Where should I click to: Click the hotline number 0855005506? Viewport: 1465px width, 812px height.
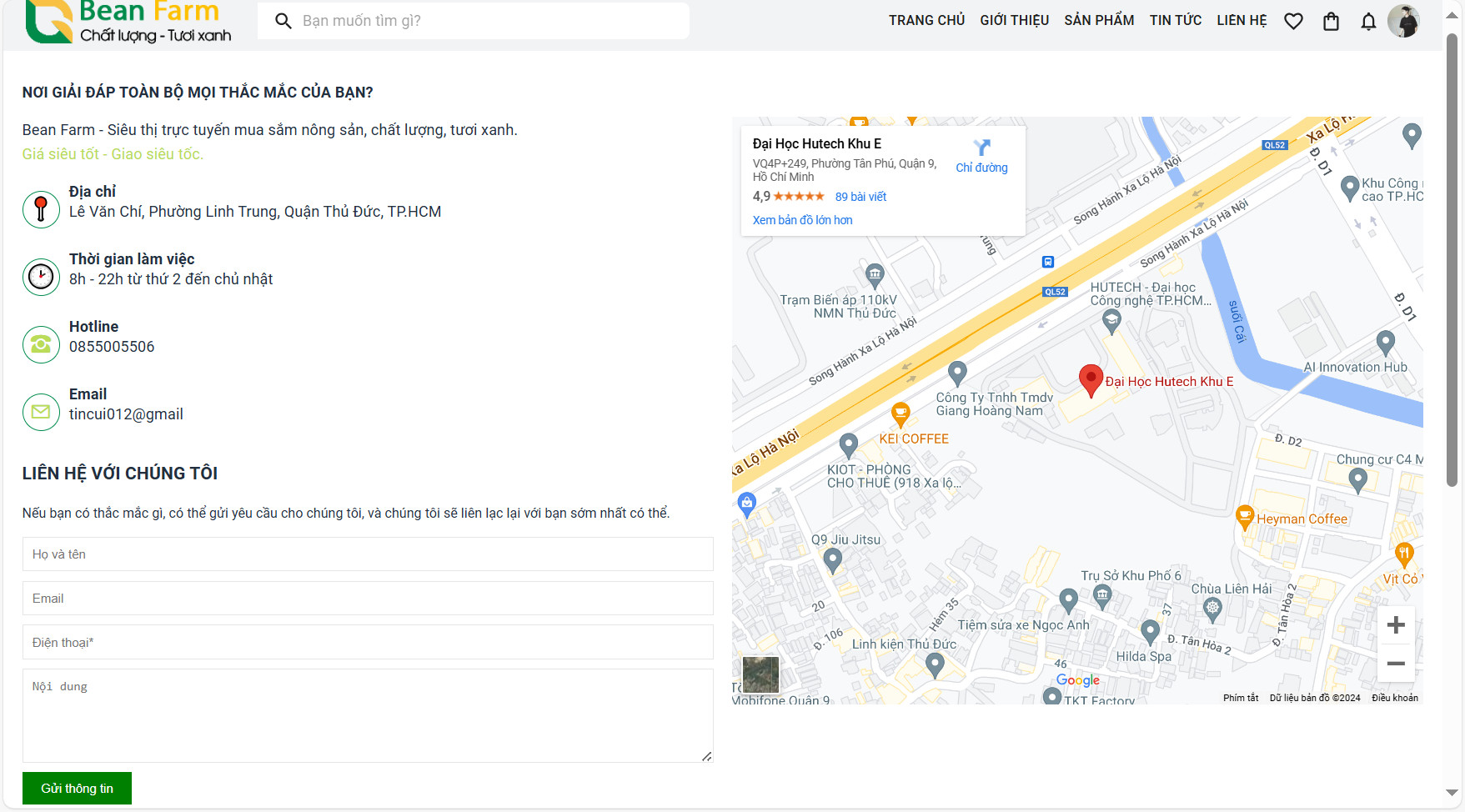112,347
